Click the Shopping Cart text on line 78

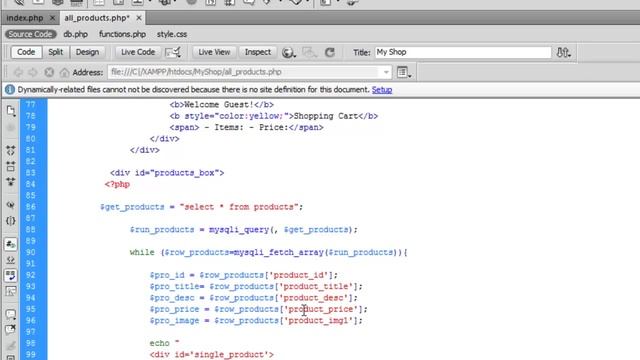(x=326, y=116)
